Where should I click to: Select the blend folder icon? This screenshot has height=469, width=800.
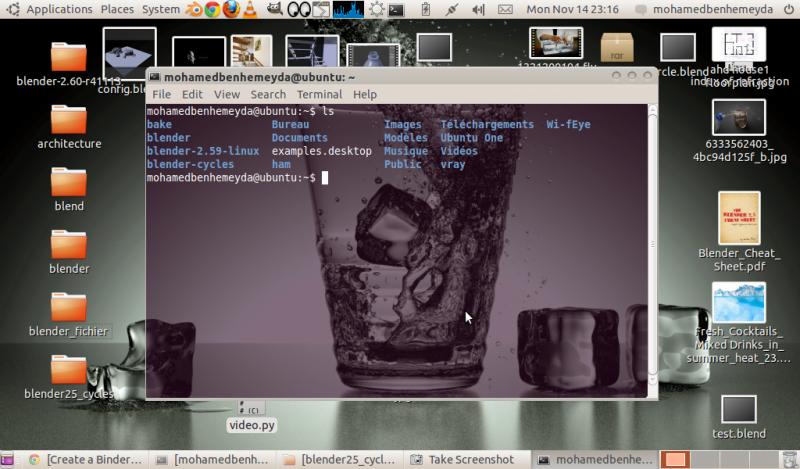pos(68,182)
